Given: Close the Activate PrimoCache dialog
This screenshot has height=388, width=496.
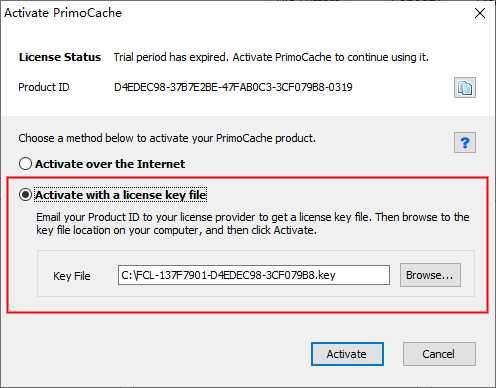Looking at the screenshot, I should point(480,13).
